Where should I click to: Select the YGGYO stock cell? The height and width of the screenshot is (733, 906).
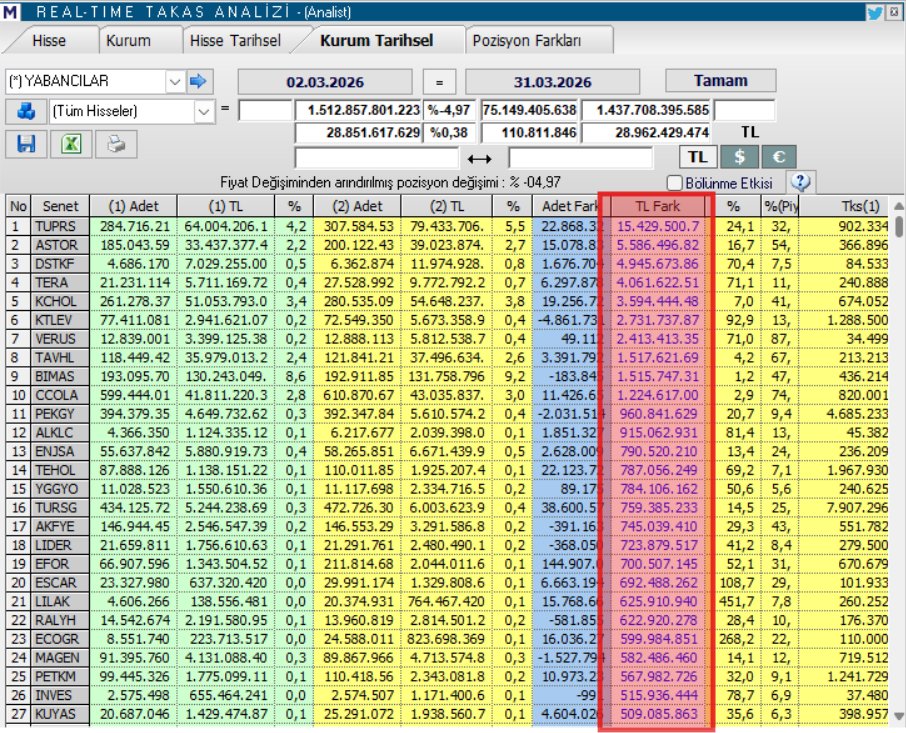(60, 489)
